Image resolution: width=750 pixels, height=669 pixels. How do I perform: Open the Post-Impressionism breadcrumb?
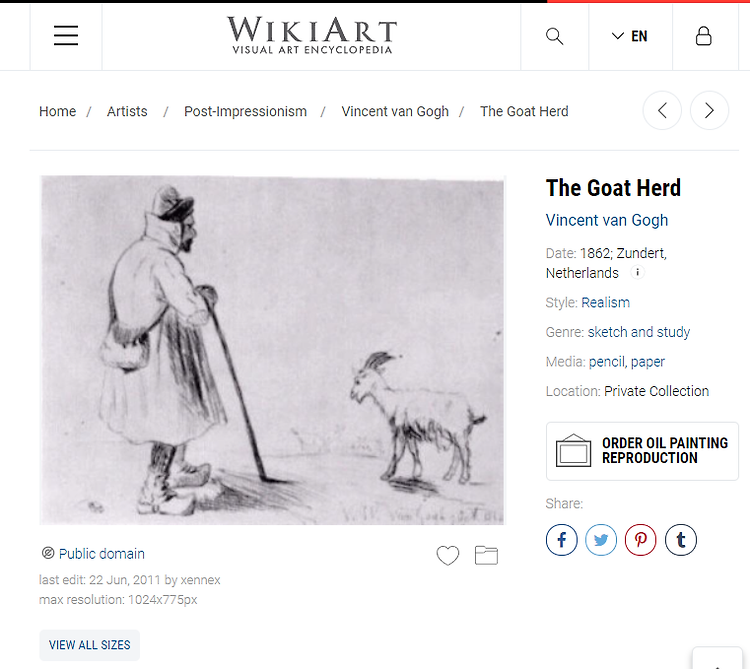(x=245, y=111)
